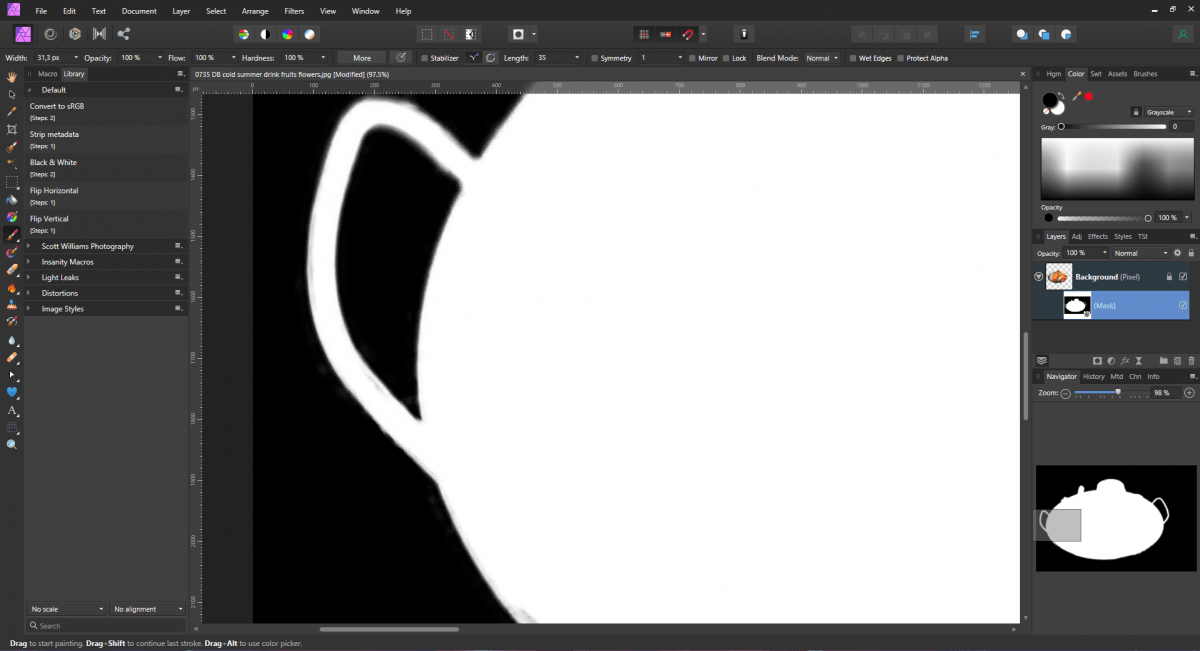Collapse the Background layer children
This screenshot has height=651, width=1200.
click(1039, 277)
